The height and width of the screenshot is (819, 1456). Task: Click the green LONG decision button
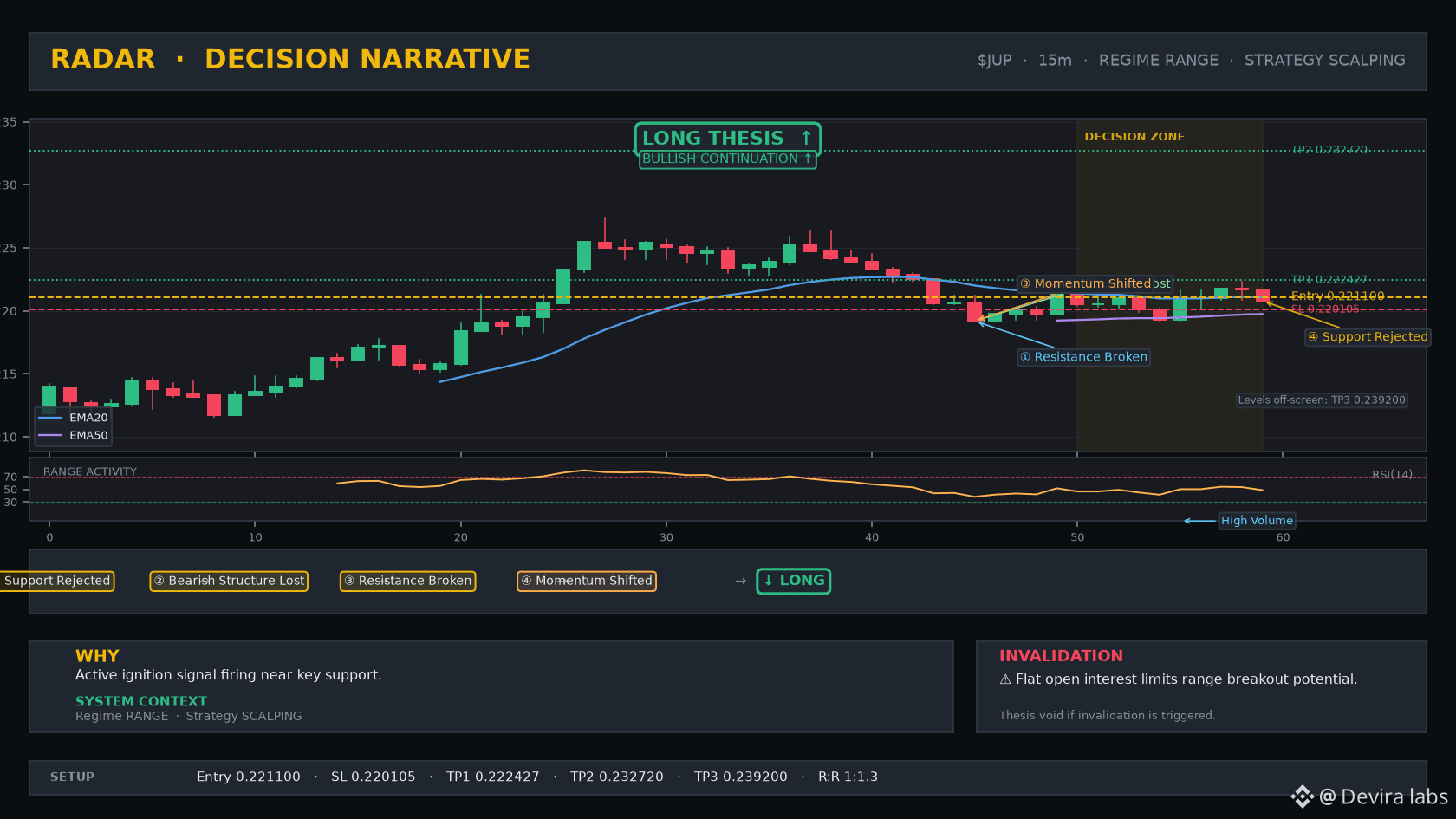(x=794, y=581)
